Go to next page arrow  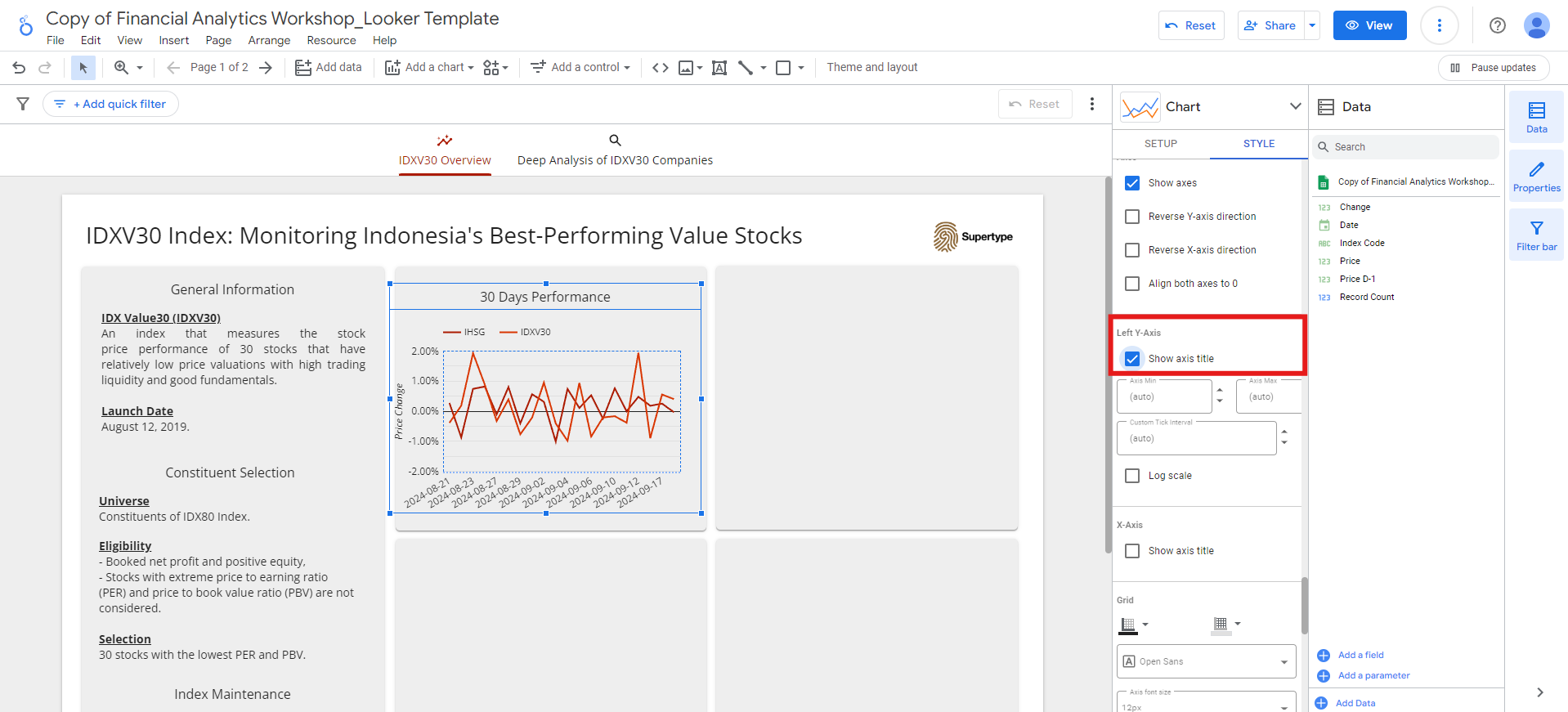[266, 68]
